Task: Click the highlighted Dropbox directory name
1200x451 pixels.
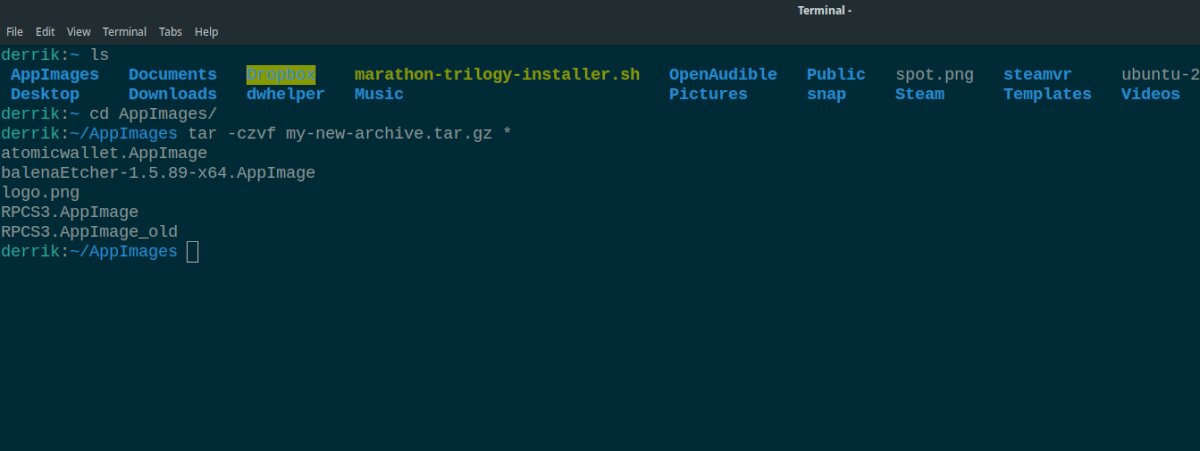Action: [x=281, y=74]
